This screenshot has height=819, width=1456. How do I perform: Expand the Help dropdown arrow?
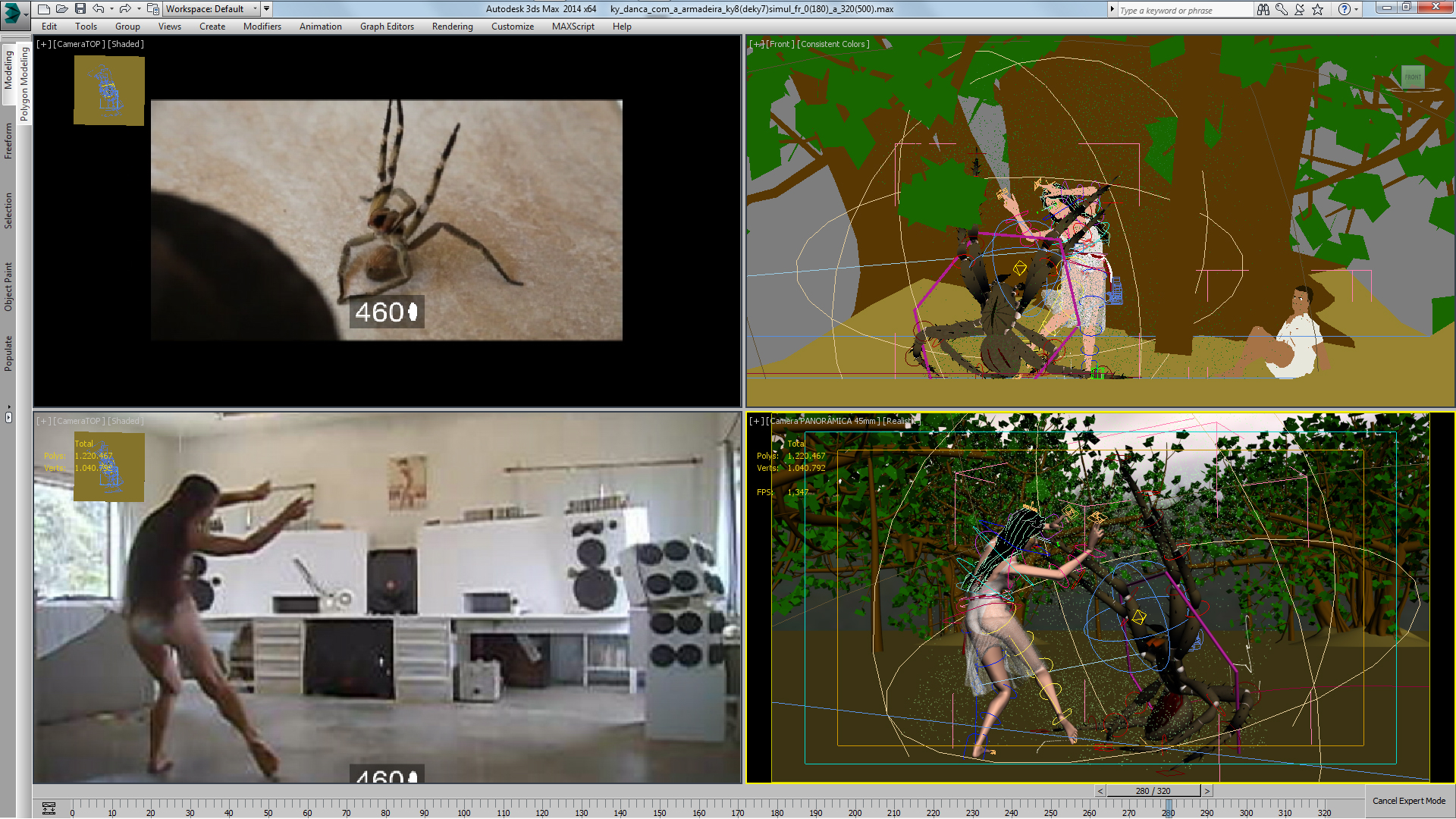(1357, 9)
